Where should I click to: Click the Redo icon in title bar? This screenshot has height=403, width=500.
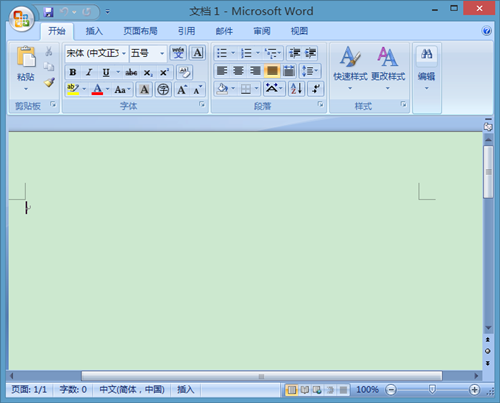point(87,12)
